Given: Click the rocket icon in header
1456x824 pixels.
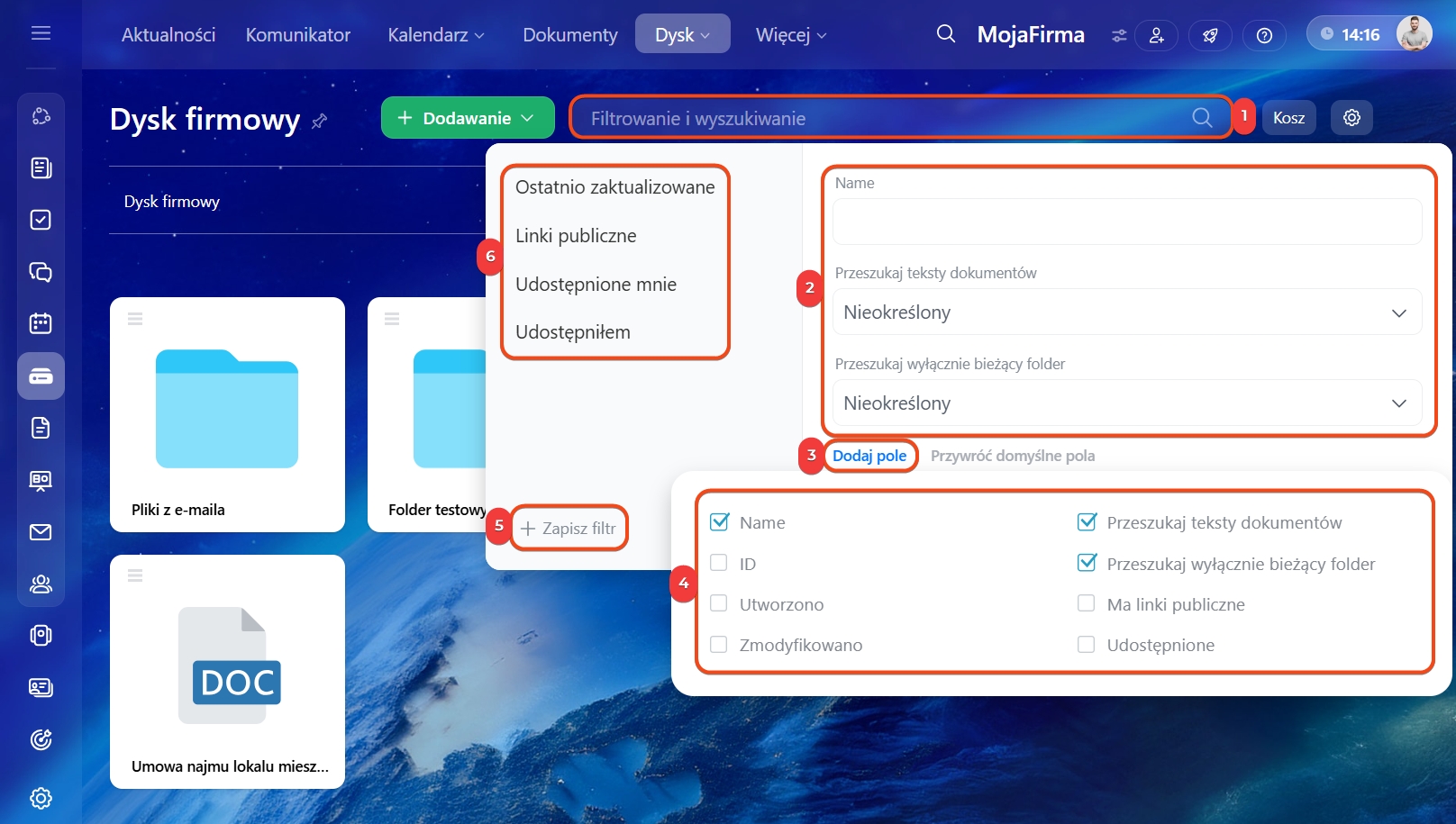Looking at the screenshot, I should tap(1211, 35).
